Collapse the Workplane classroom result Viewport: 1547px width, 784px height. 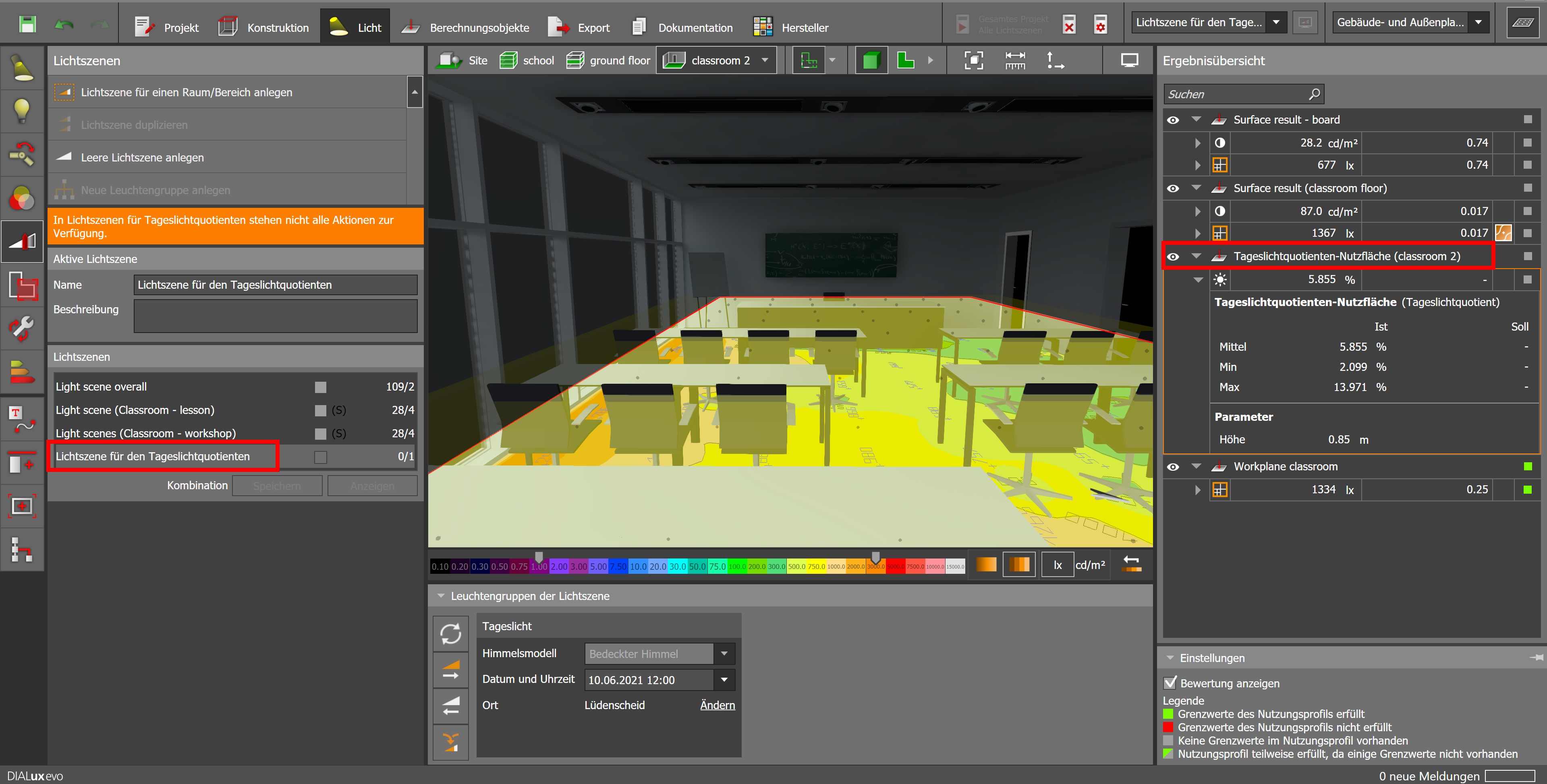coord(1196,466)
